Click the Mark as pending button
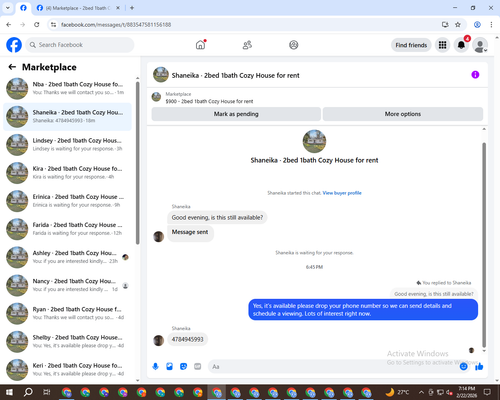The image size is (500, 400). [236, 114]
